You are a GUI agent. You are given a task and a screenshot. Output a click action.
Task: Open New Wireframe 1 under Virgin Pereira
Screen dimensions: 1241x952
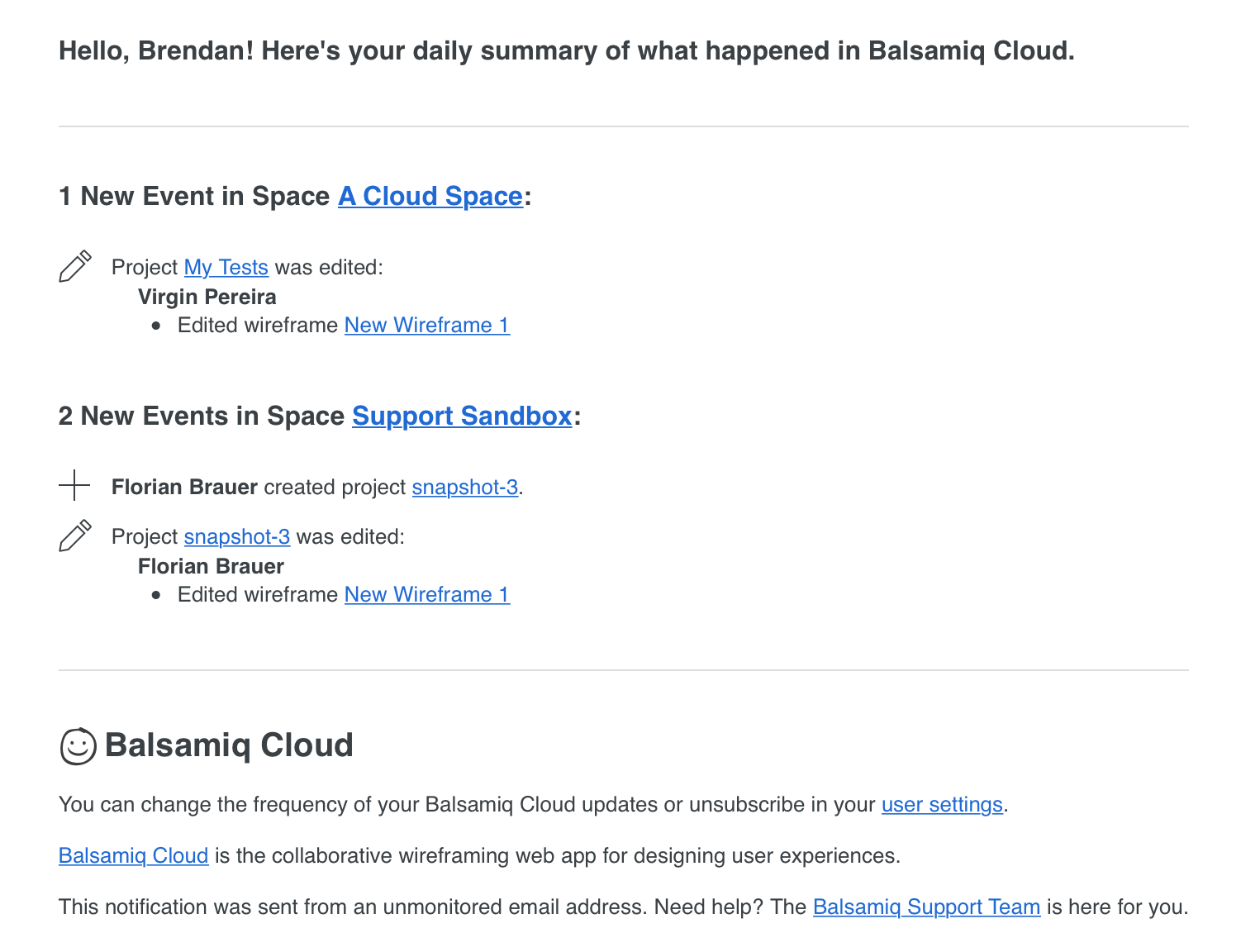click(x=427, y=326)
